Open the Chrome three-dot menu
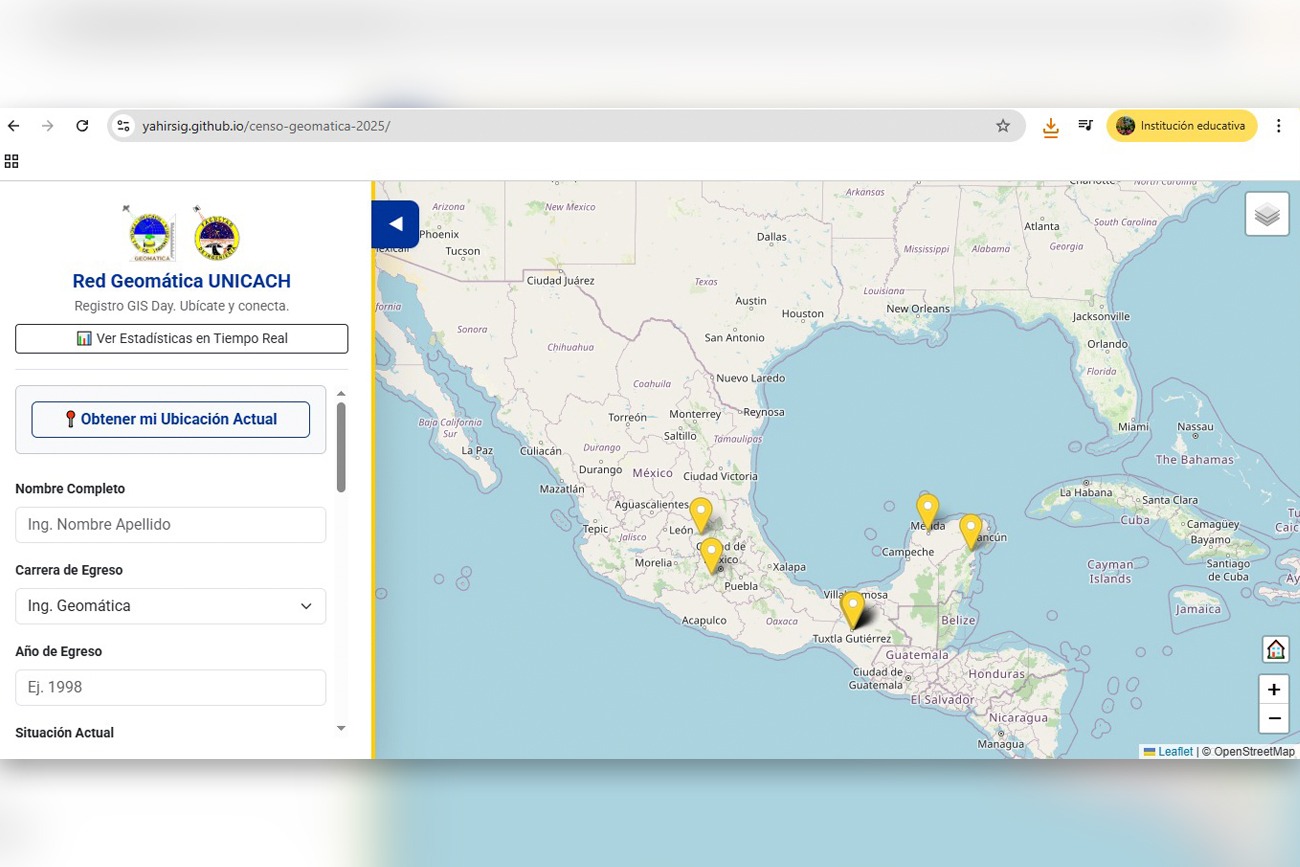 pos(1278,125)
